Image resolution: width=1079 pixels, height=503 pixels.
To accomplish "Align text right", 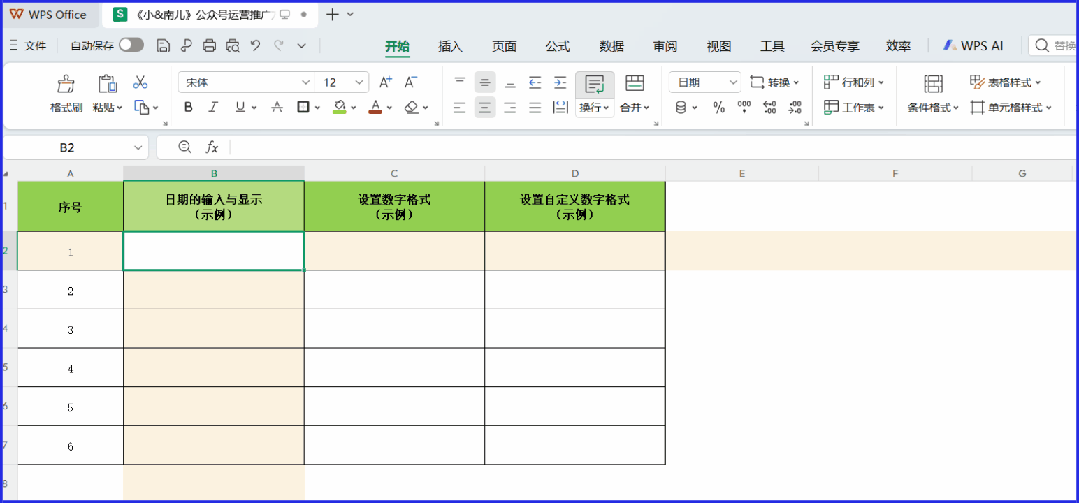I will 510,107.
